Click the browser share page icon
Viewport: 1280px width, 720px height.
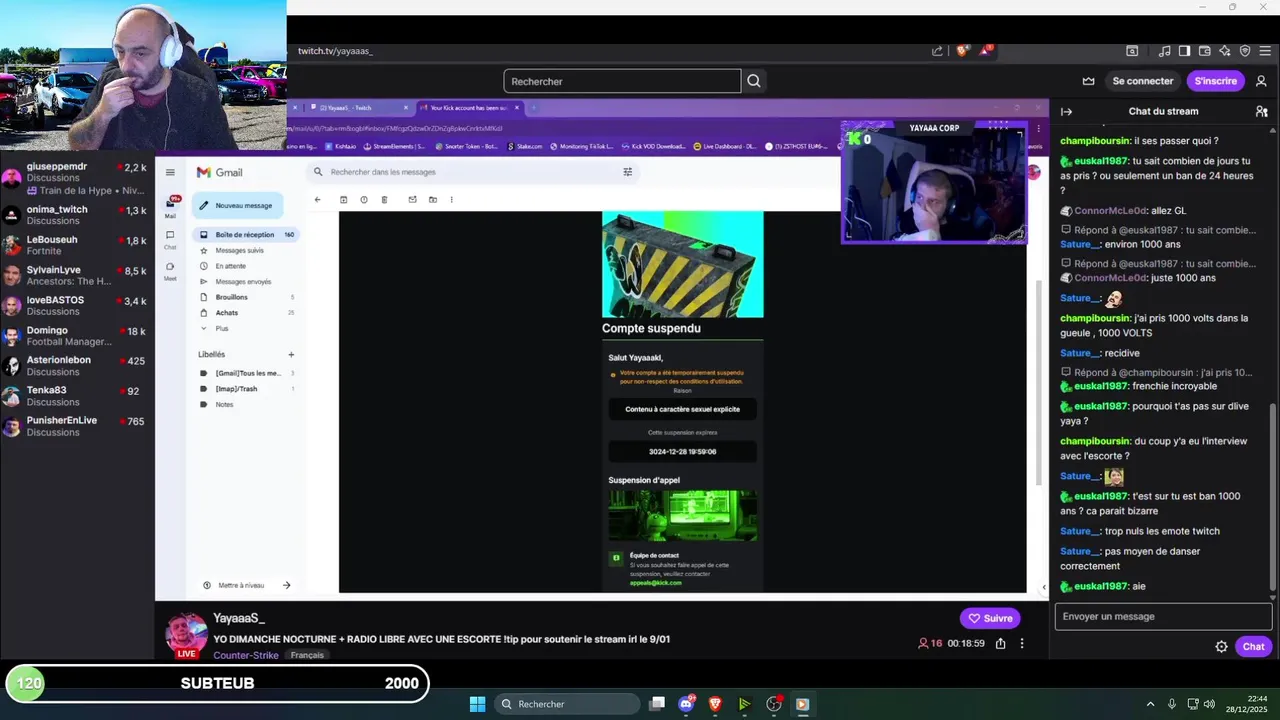click(x=937, y=51)
